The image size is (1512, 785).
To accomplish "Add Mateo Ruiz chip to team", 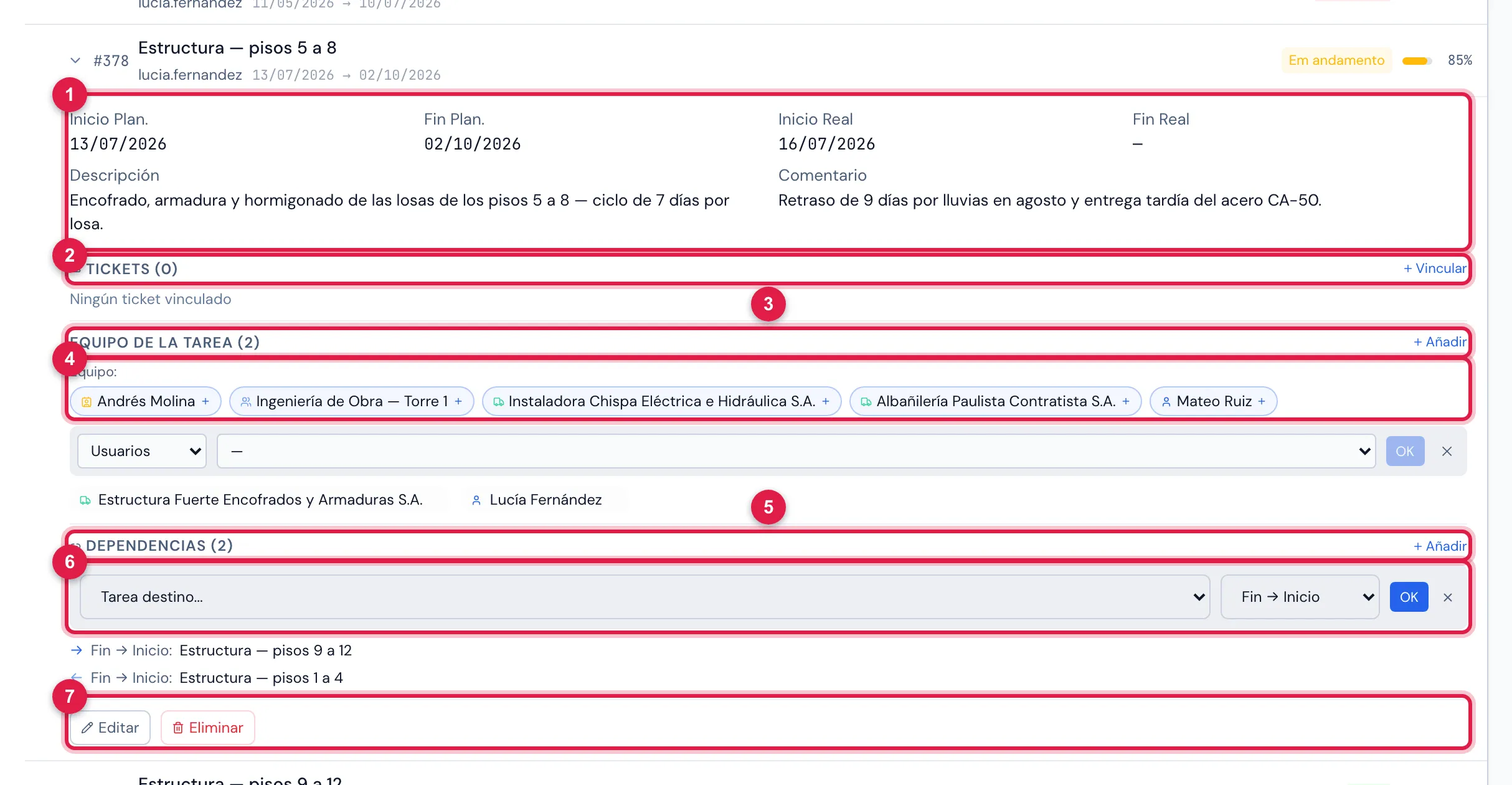I will tap(1214, 401).
